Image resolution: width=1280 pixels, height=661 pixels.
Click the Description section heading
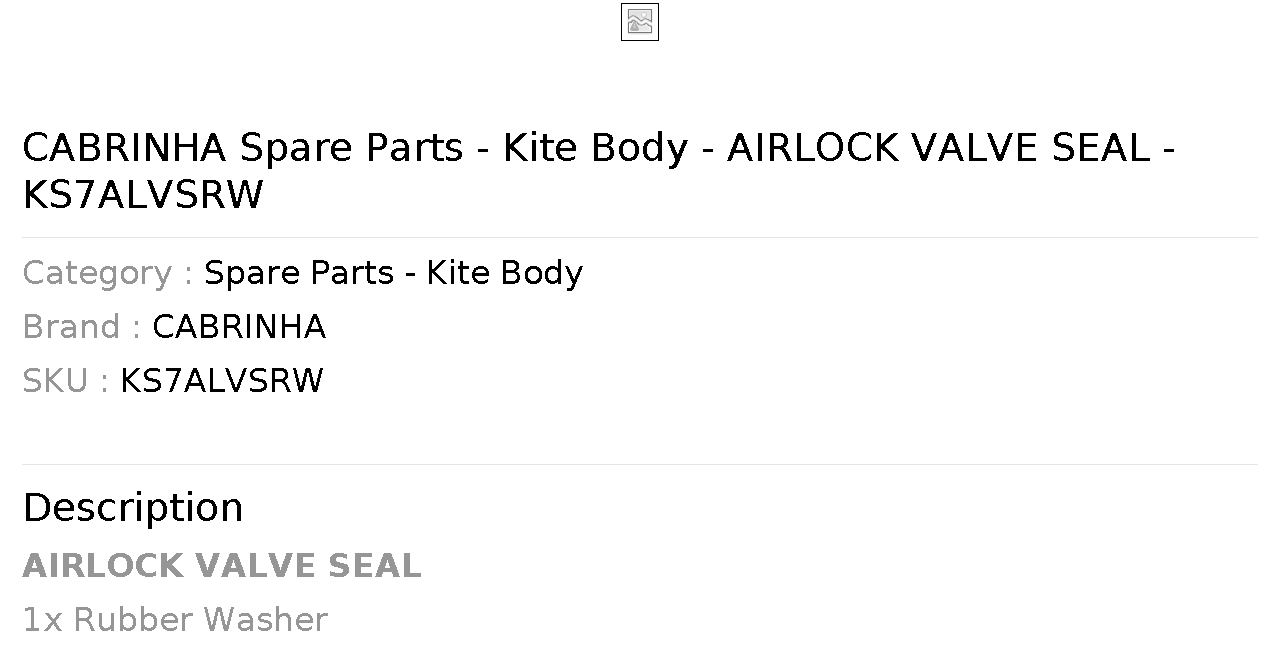[x=133, y=508]
